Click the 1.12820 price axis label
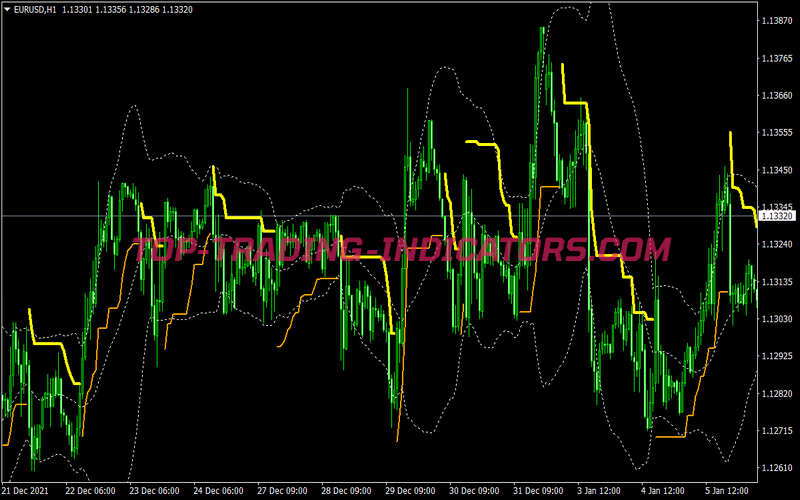Viewport: 800px width, 500px height. pos(777,394)
